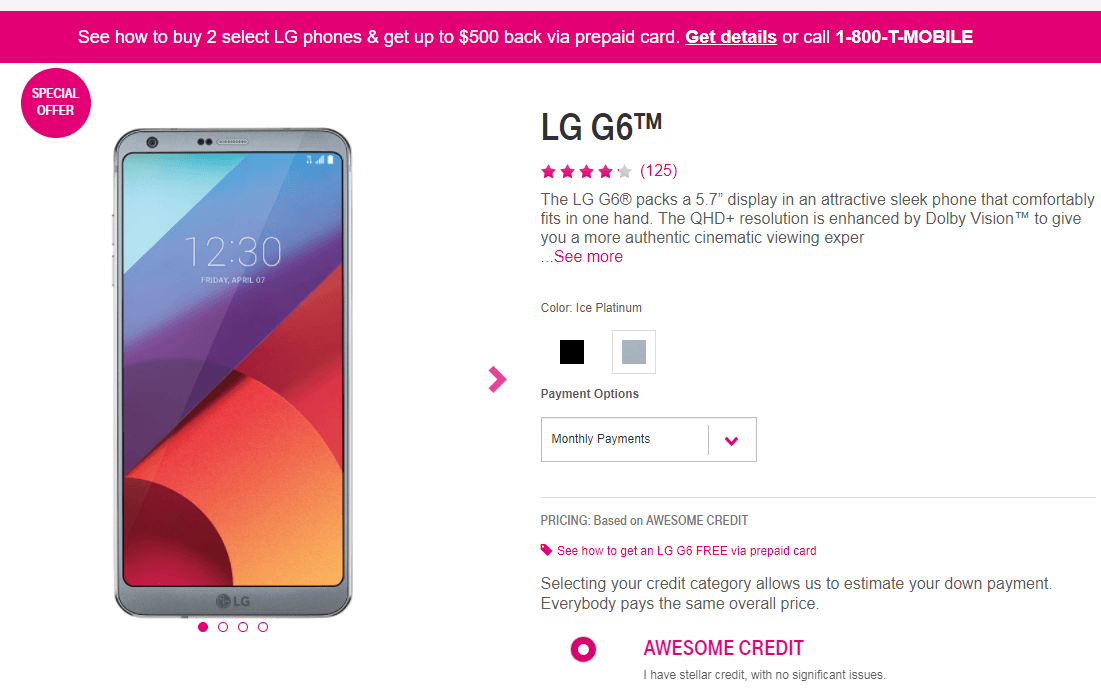Click the AWESOME CREDIT heading

tap(723, 648)
